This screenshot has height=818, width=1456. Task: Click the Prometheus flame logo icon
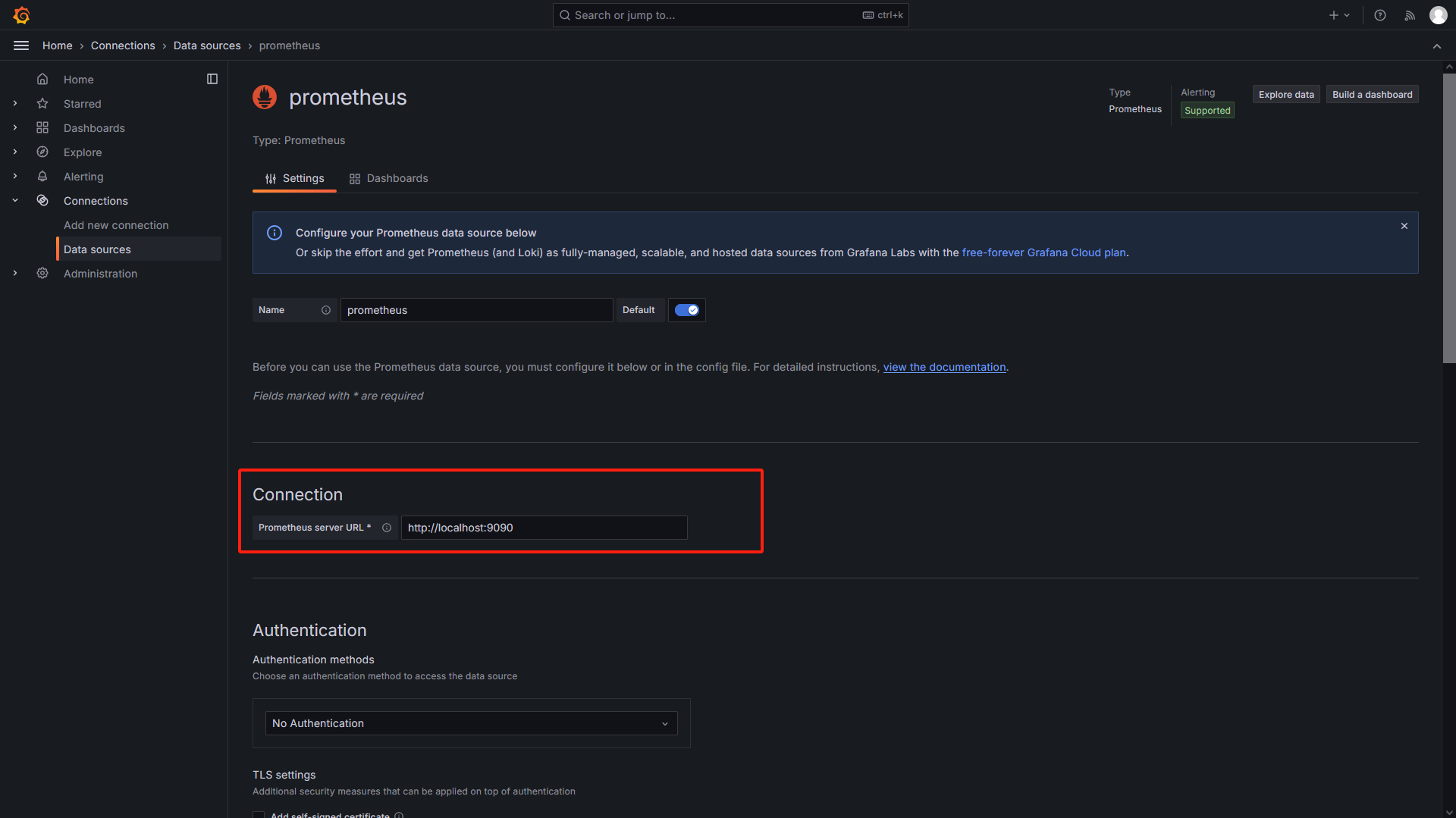coord(265,97)
